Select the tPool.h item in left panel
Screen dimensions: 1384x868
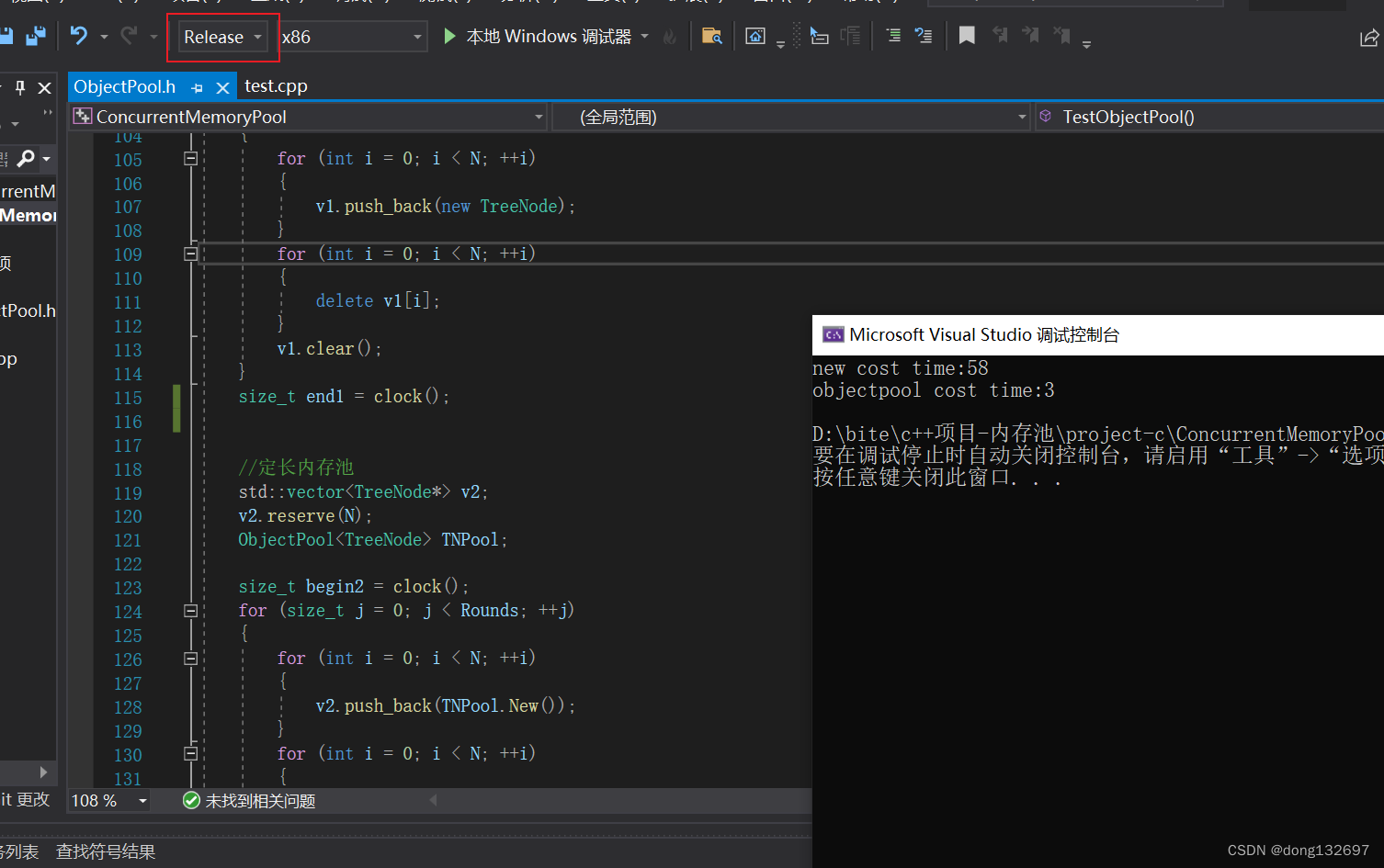[28, 310]
